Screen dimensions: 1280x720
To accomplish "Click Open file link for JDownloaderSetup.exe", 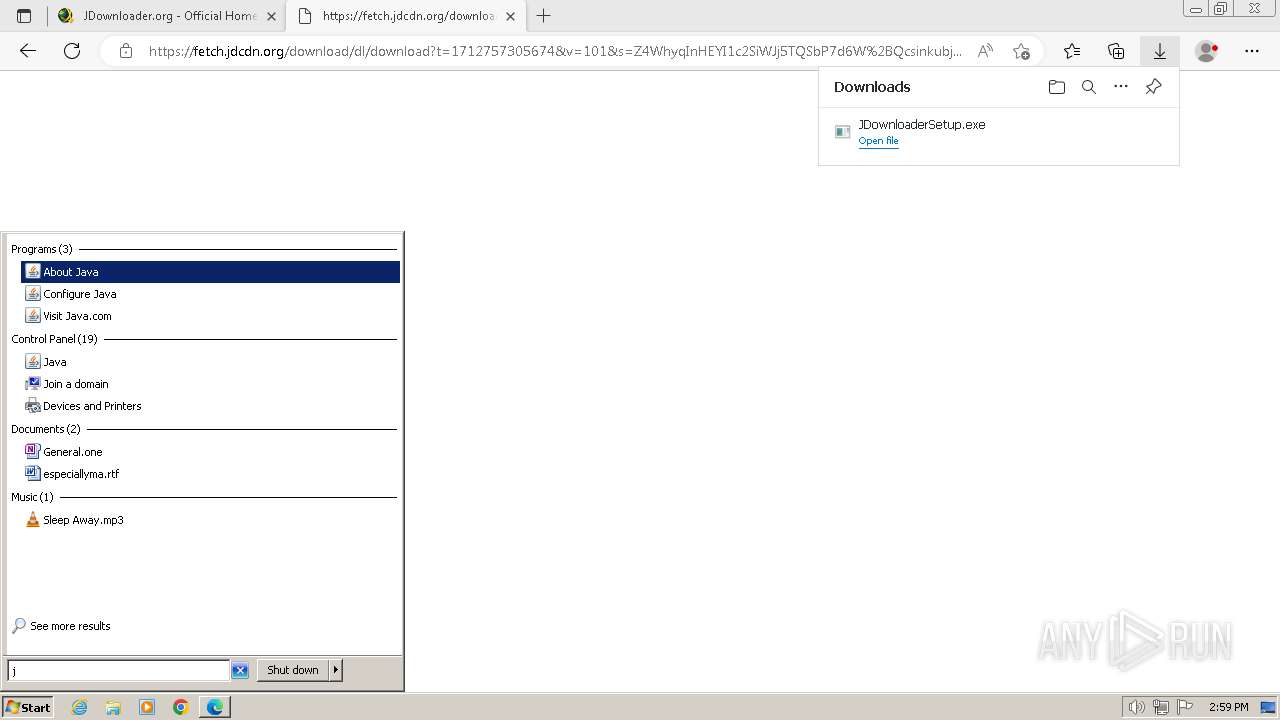I will point(878,141).
